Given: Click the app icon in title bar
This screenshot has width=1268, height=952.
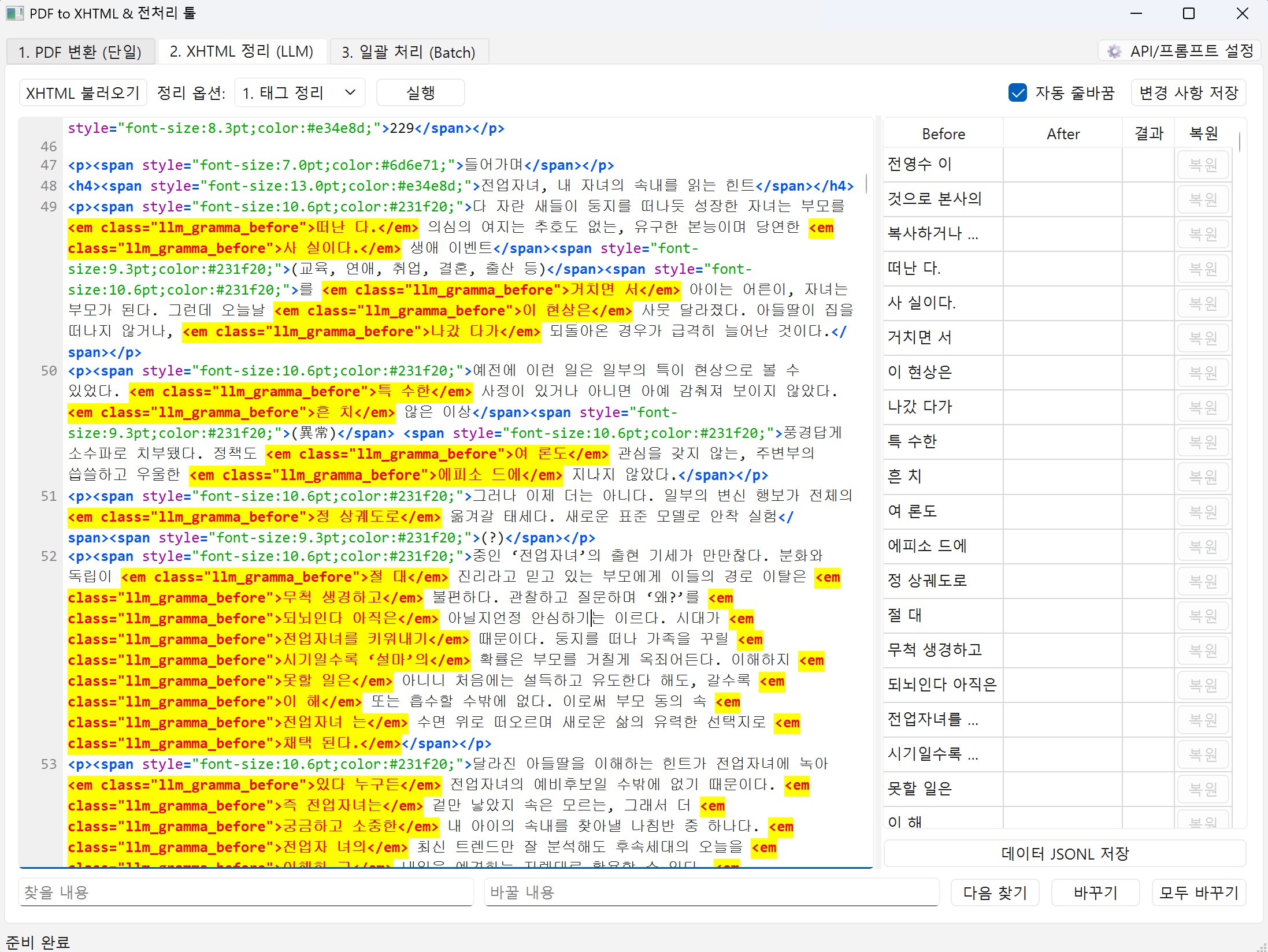Looking at the screenshot, I should (14, 13).
